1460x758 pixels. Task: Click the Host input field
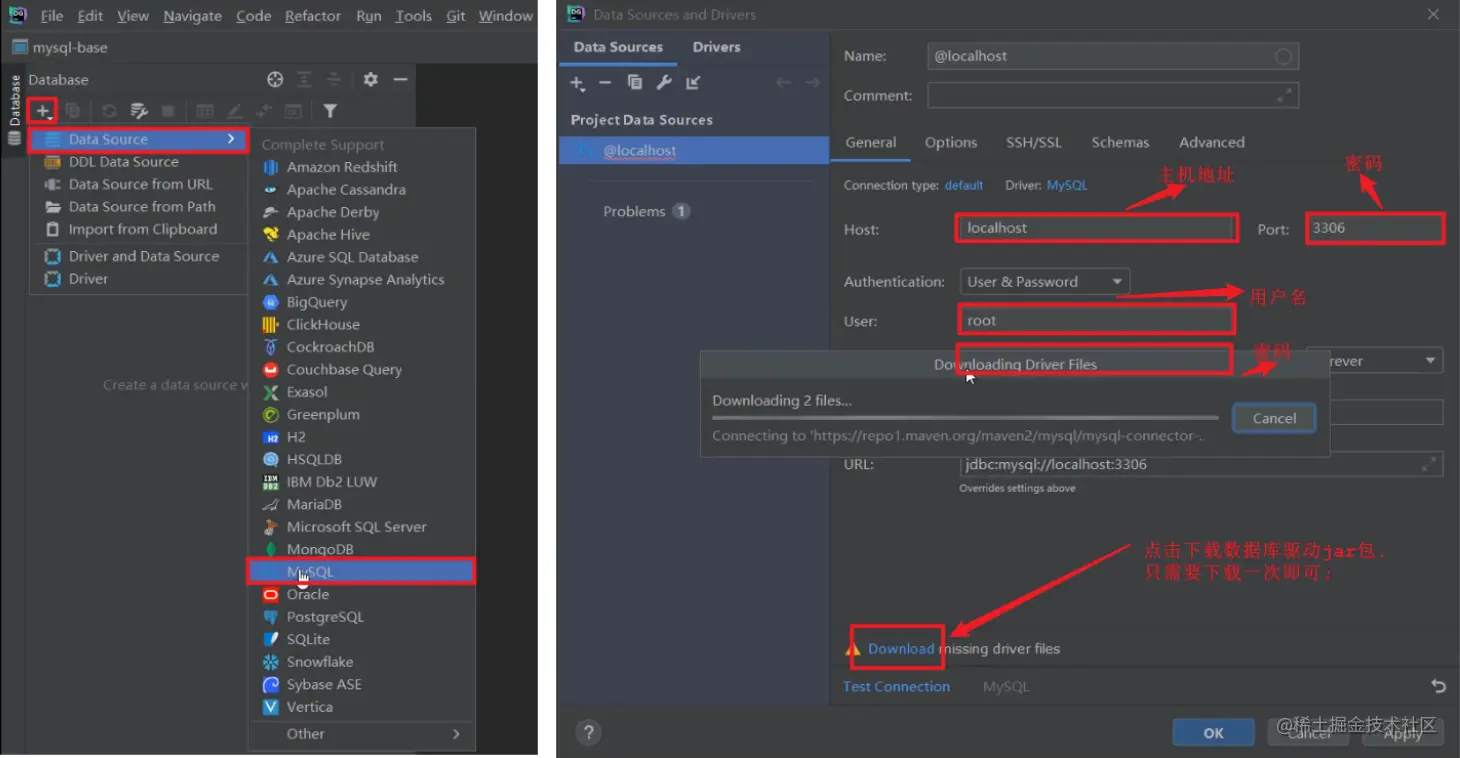coord(1097,228)
